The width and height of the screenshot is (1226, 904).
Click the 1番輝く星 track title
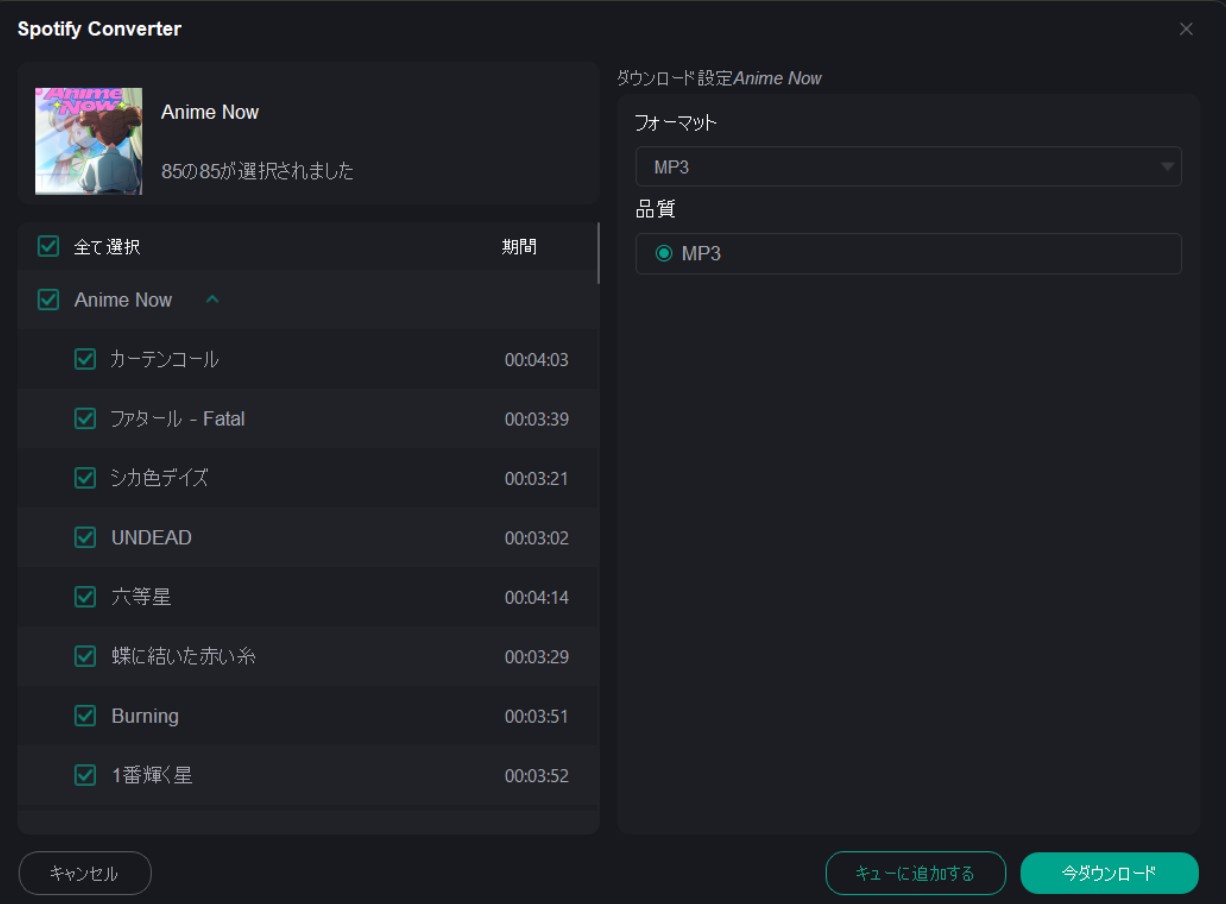[151, 775]
